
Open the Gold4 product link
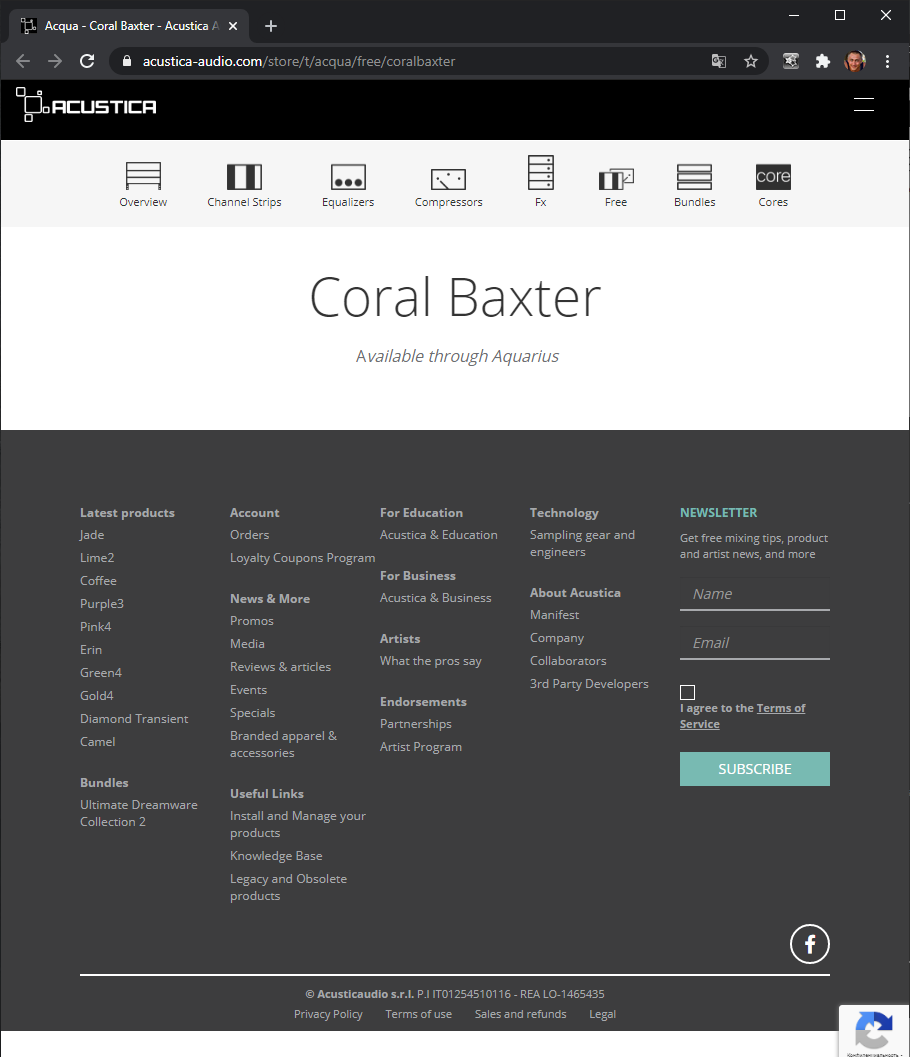click(97, 696)
